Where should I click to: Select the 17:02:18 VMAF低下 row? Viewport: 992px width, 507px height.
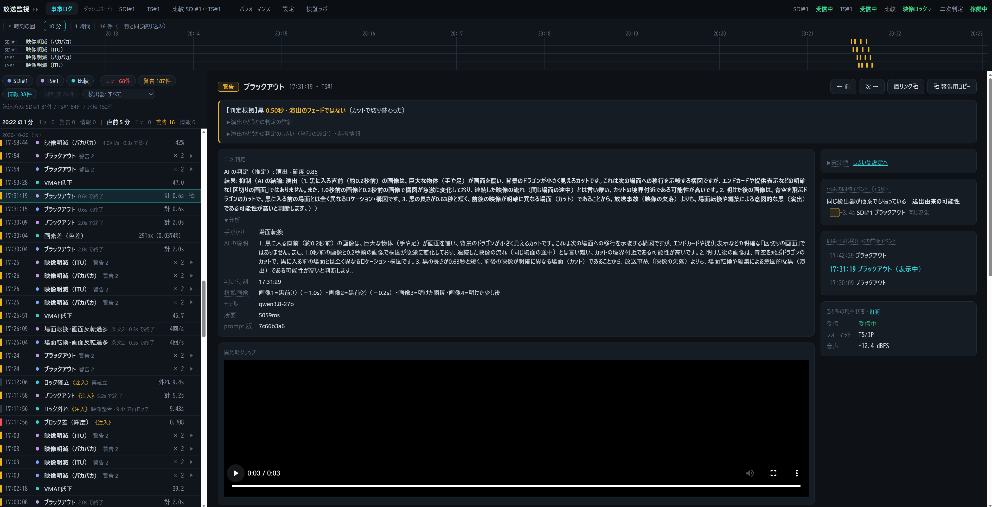pos(100,488)
